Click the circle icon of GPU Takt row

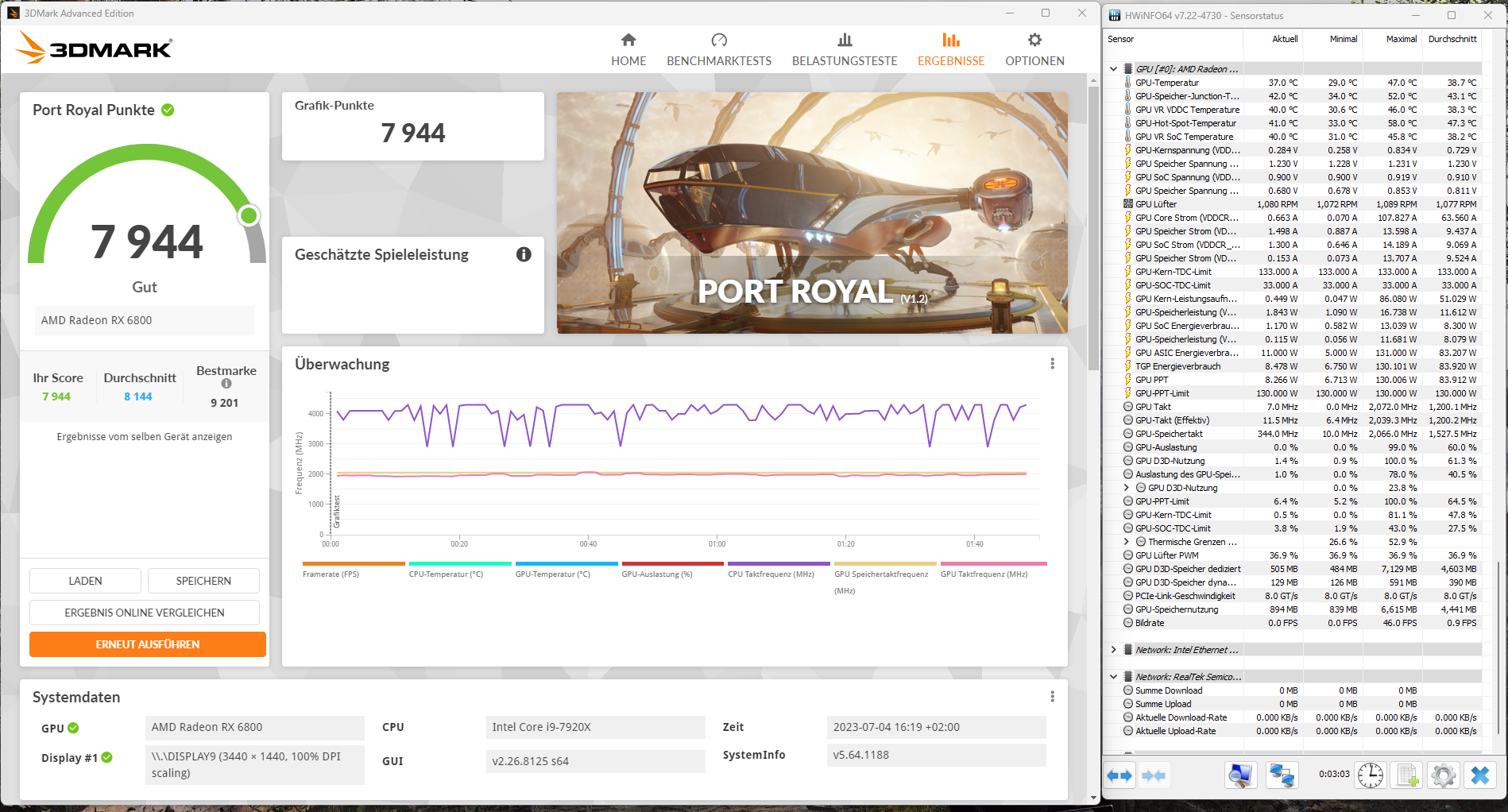(x=1128, y=407)
